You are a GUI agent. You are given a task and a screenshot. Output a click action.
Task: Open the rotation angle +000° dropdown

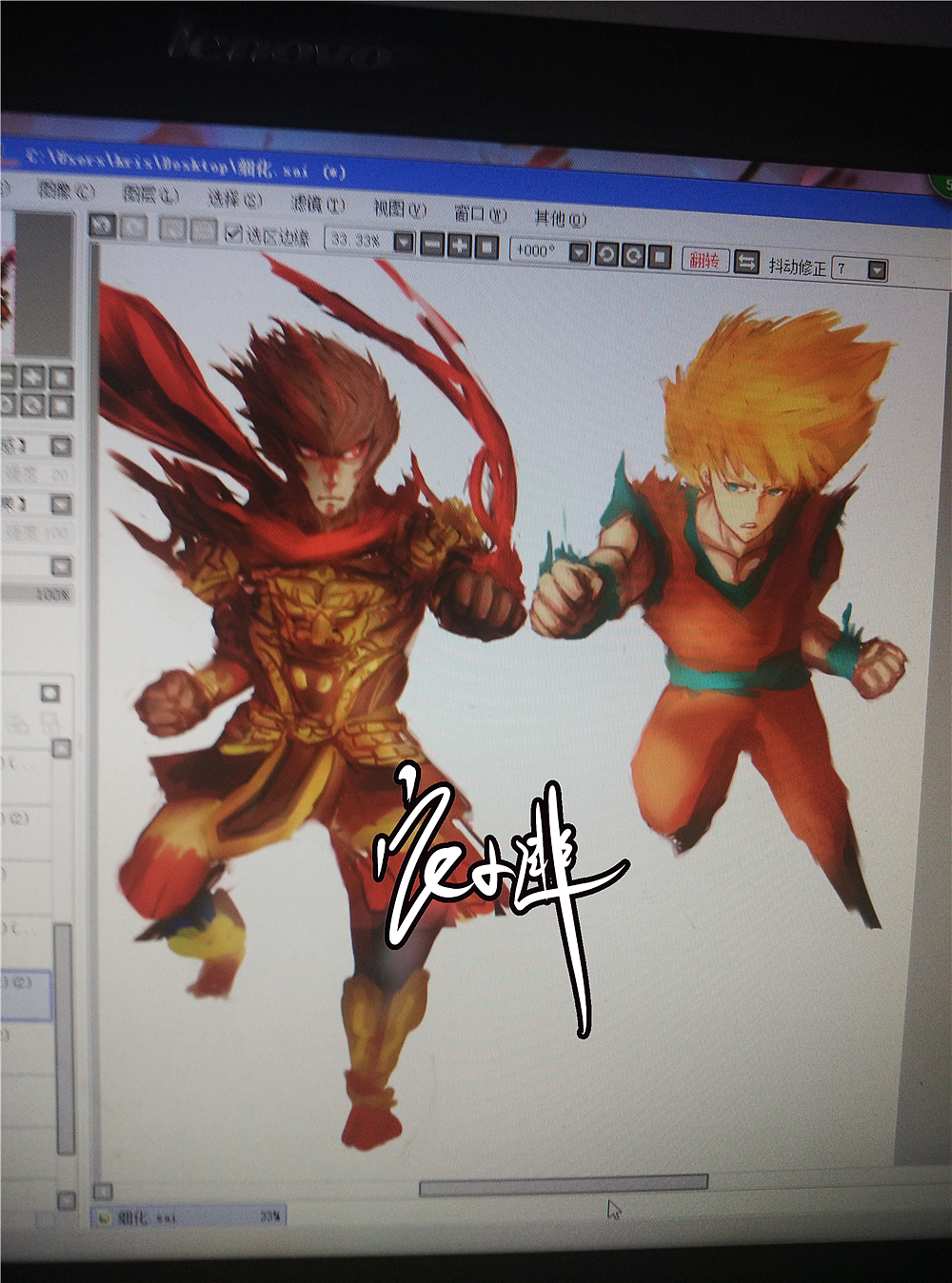(579, 253)
